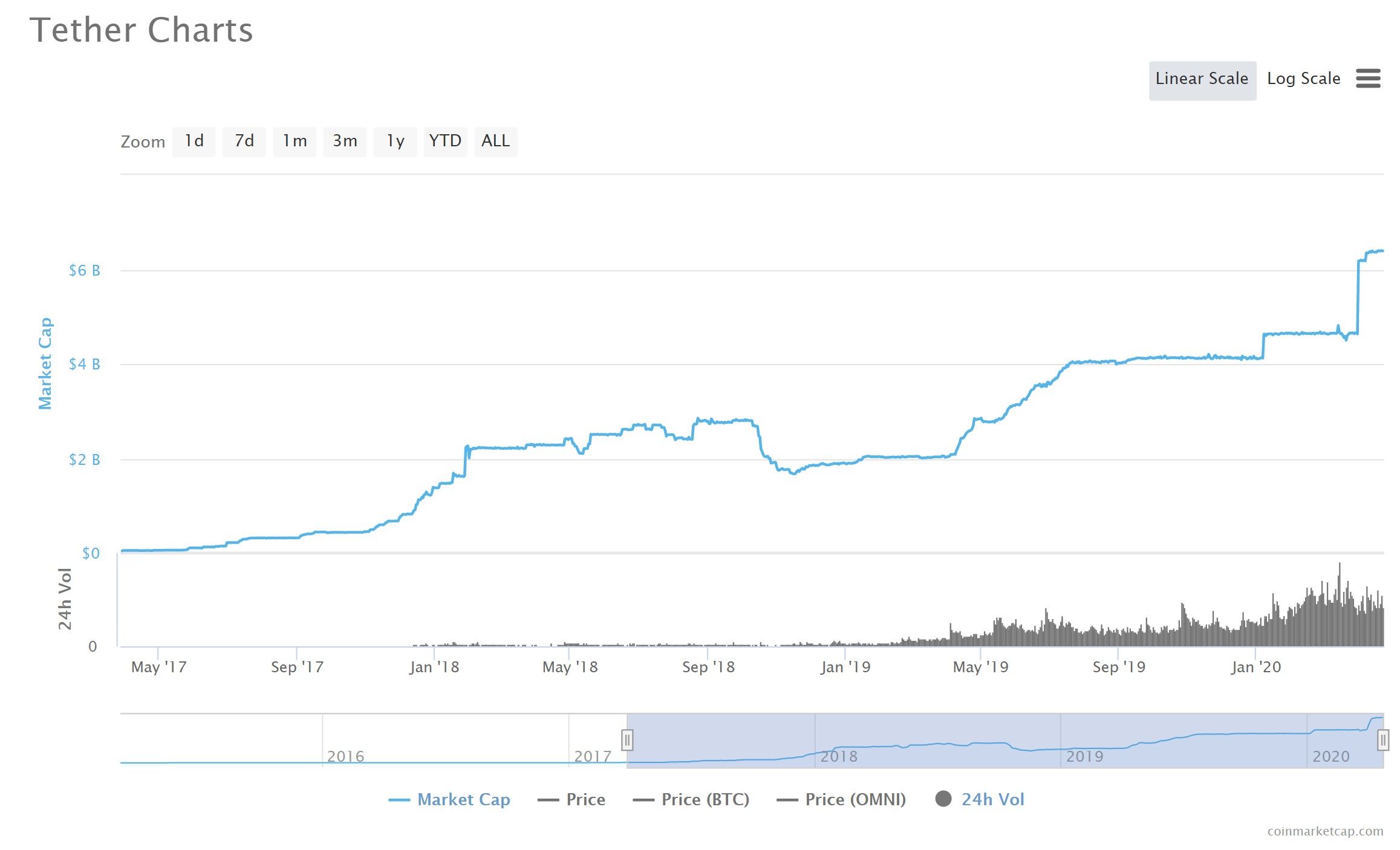Select Linear Scale option
This screenshot has height=850, width=1400.
1202,80
